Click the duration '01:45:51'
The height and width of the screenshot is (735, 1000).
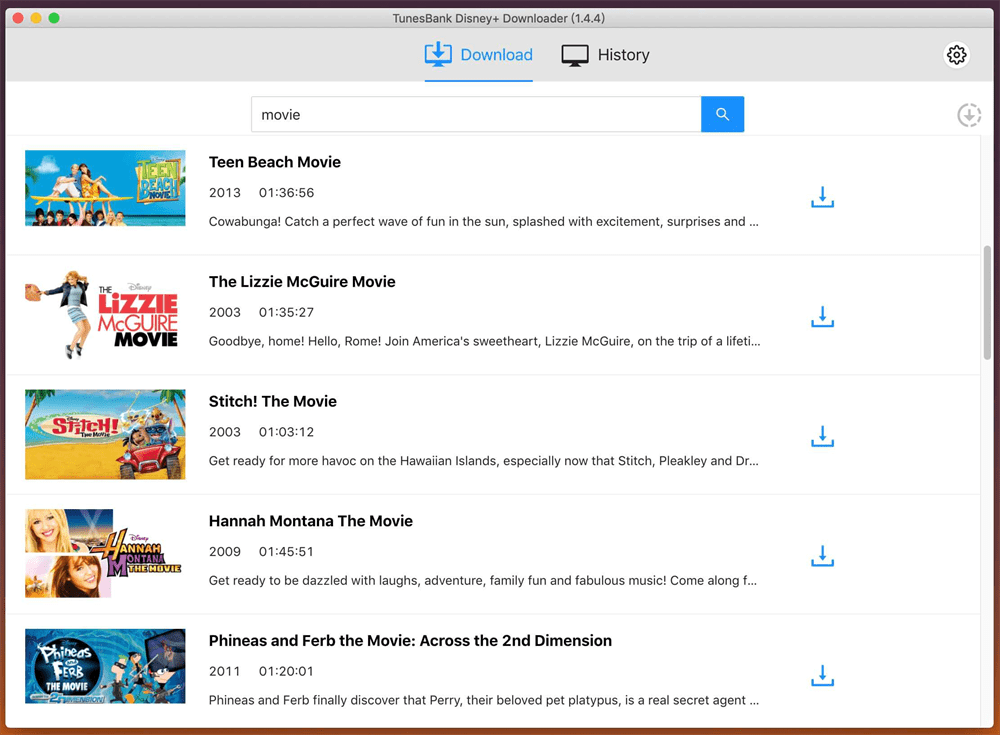pos(286,551)
